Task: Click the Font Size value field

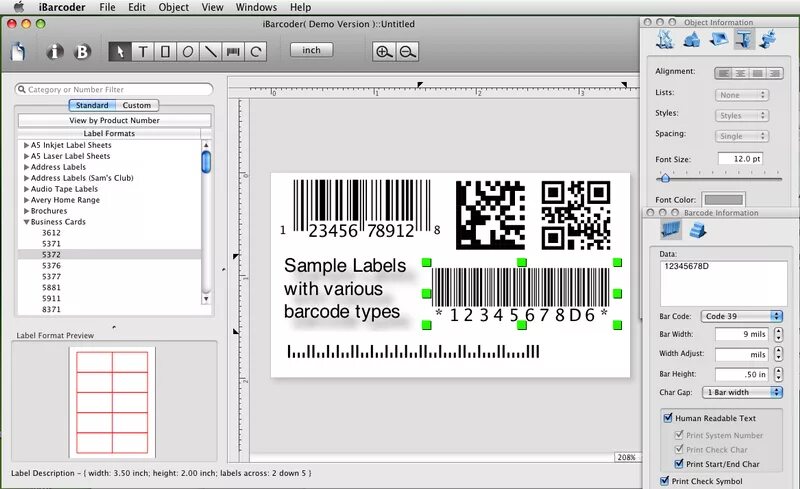Action: point(740,159)
